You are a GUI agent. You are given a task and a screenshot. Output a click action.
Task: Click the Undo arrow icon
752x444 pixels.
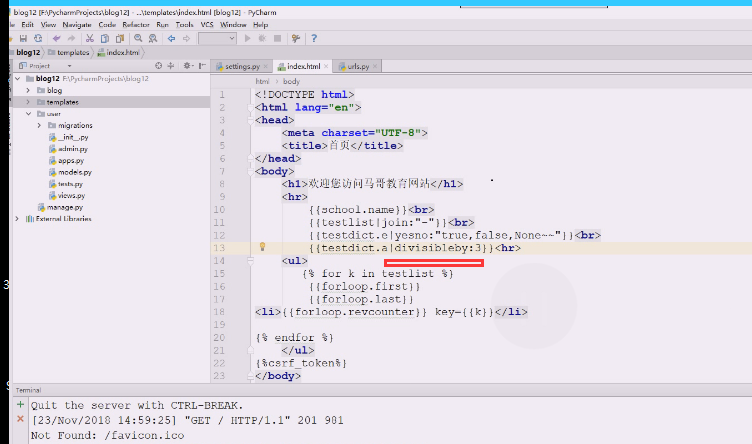57,38
